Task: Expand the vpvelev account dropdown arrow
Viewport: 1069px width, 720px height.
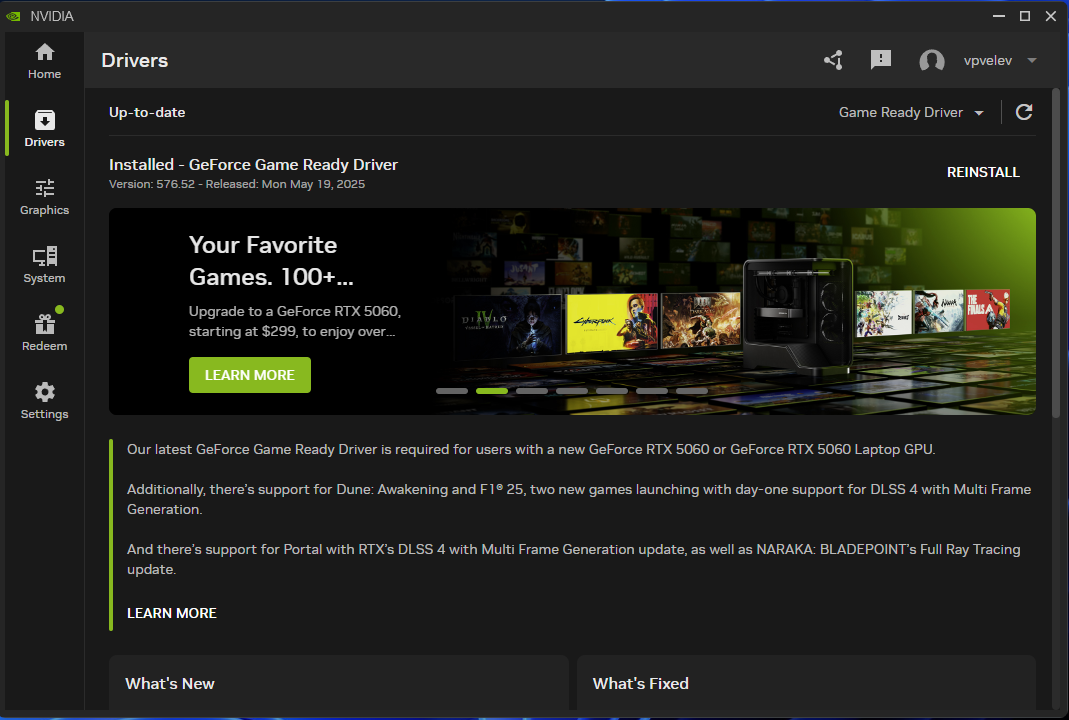Action: 1032,61
